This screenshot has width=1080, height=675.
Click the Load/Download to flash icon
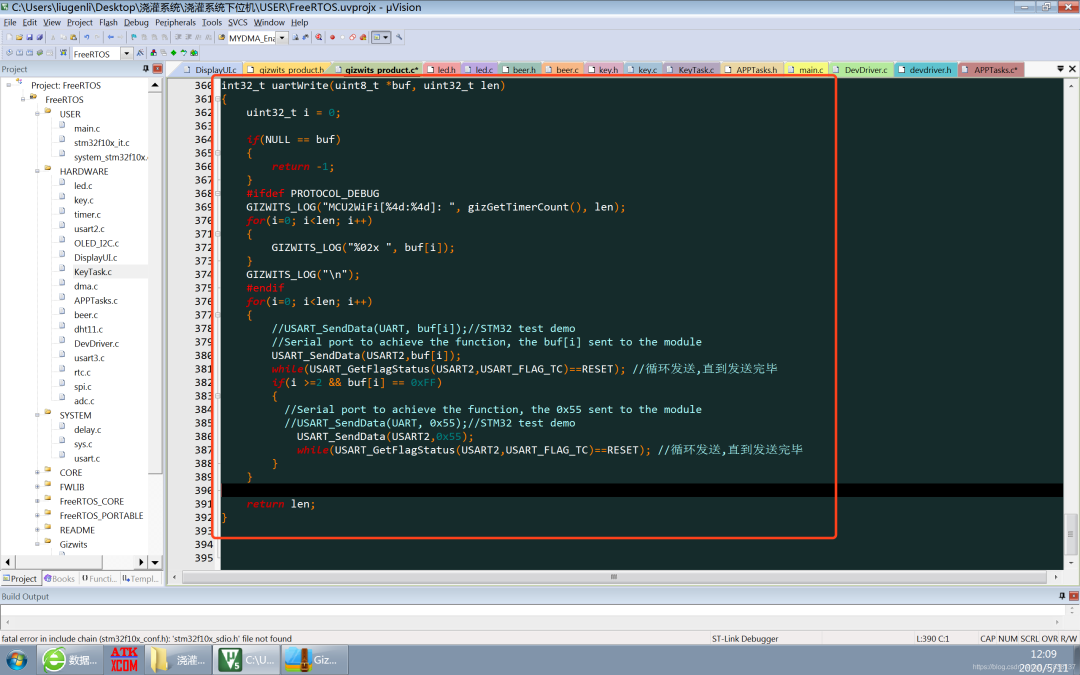pyautogui.click(x=63, y=53)
